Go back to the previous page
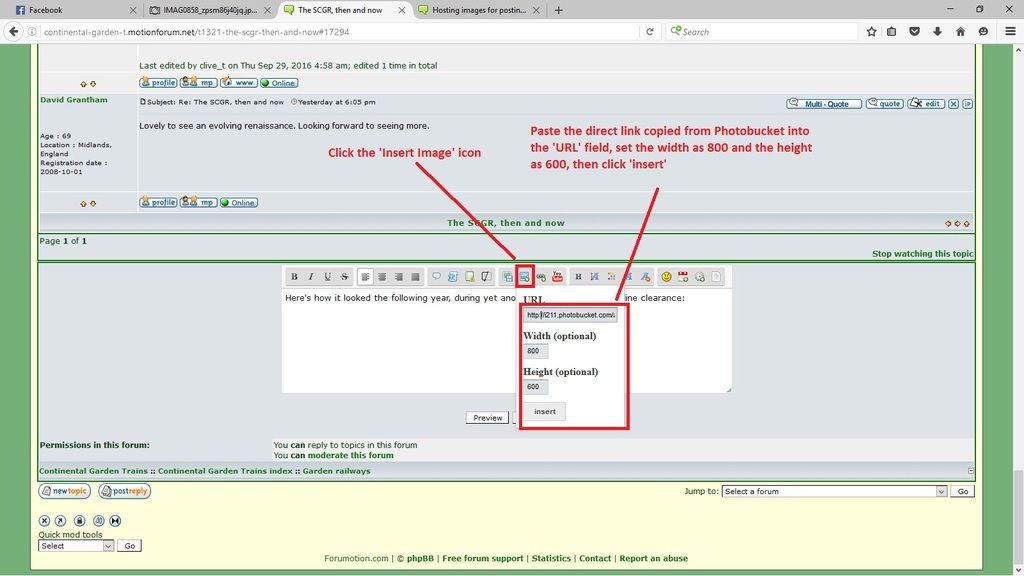The width and height of the screenshot is (1024, 576). coord(14,31)
